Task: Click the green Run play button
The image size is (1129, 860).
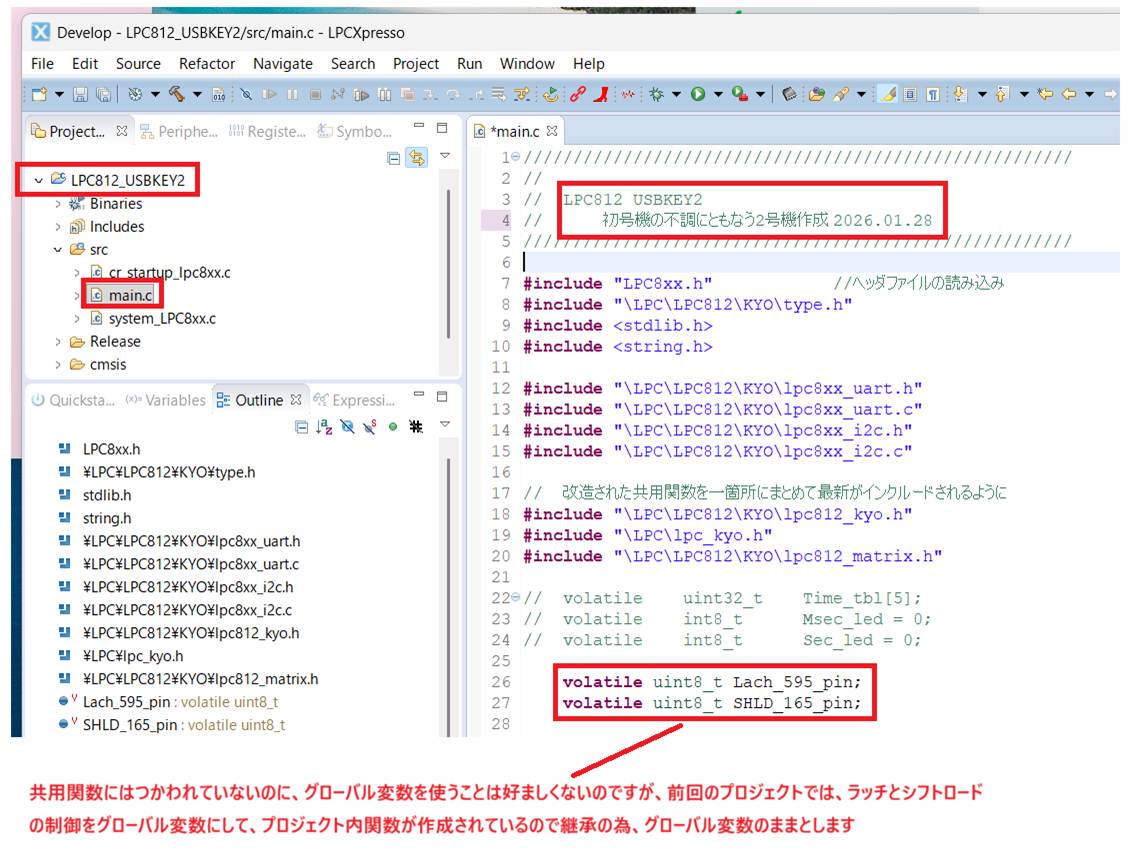Action: pyautogui.click(x=698, y=94)
